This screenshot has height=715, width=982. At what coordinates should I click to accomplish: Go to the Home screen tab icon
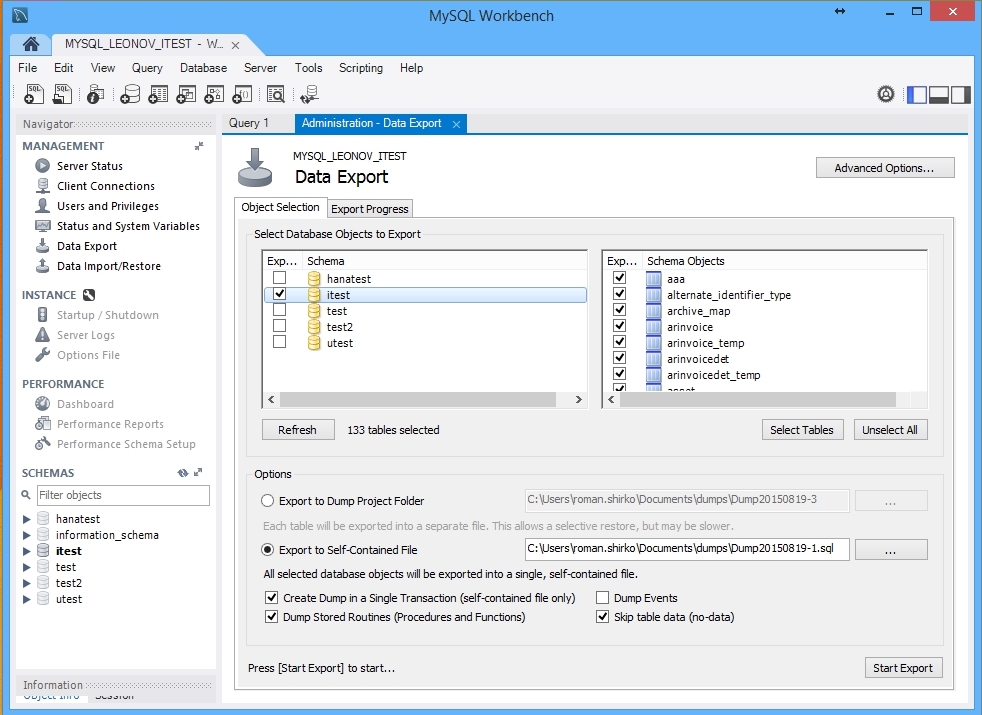coord(31,45)
